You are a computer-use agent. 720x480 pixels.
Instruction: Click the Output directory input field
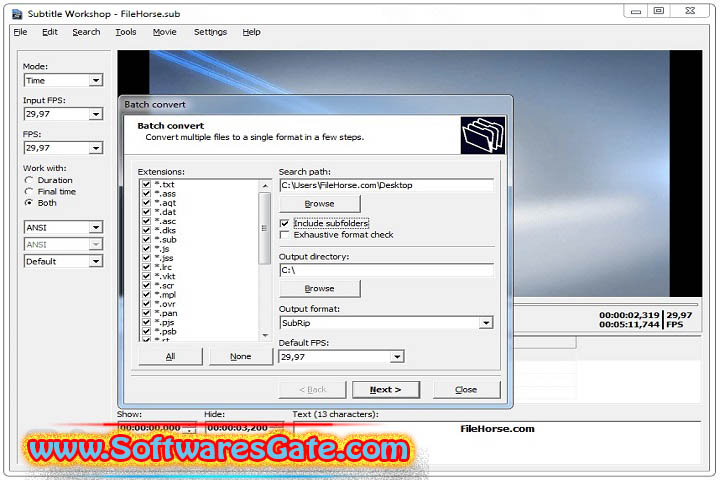[x=386, y=270]
